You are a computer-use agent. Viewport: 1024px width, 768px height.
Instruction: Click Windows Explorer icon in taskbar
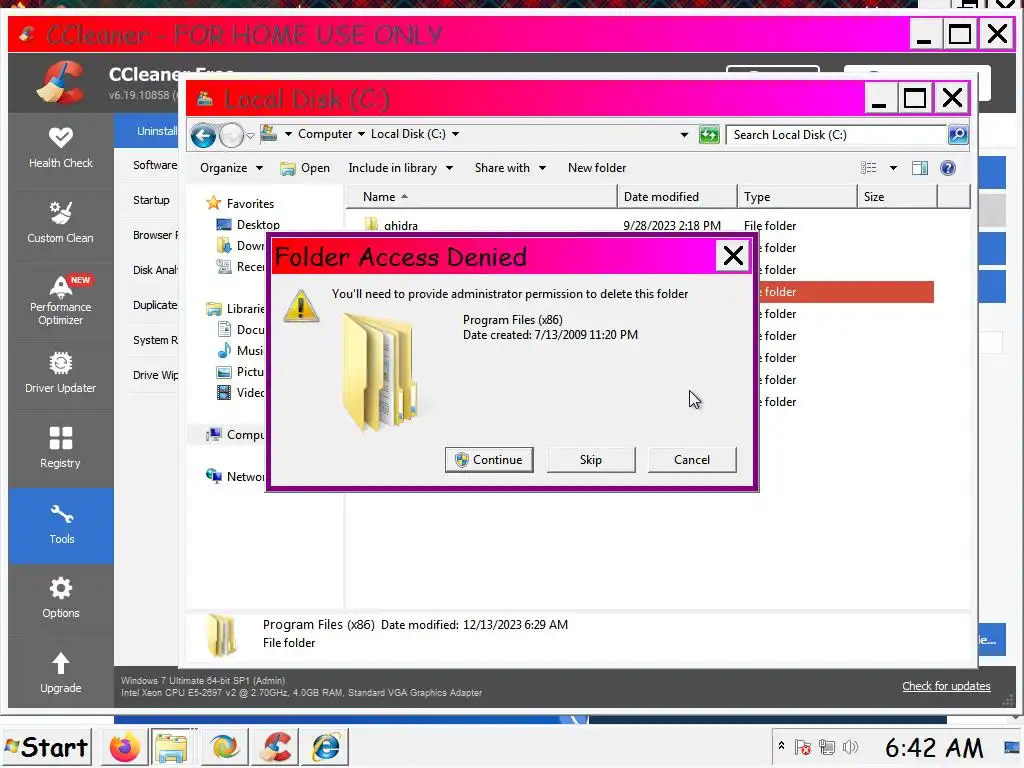170,747
